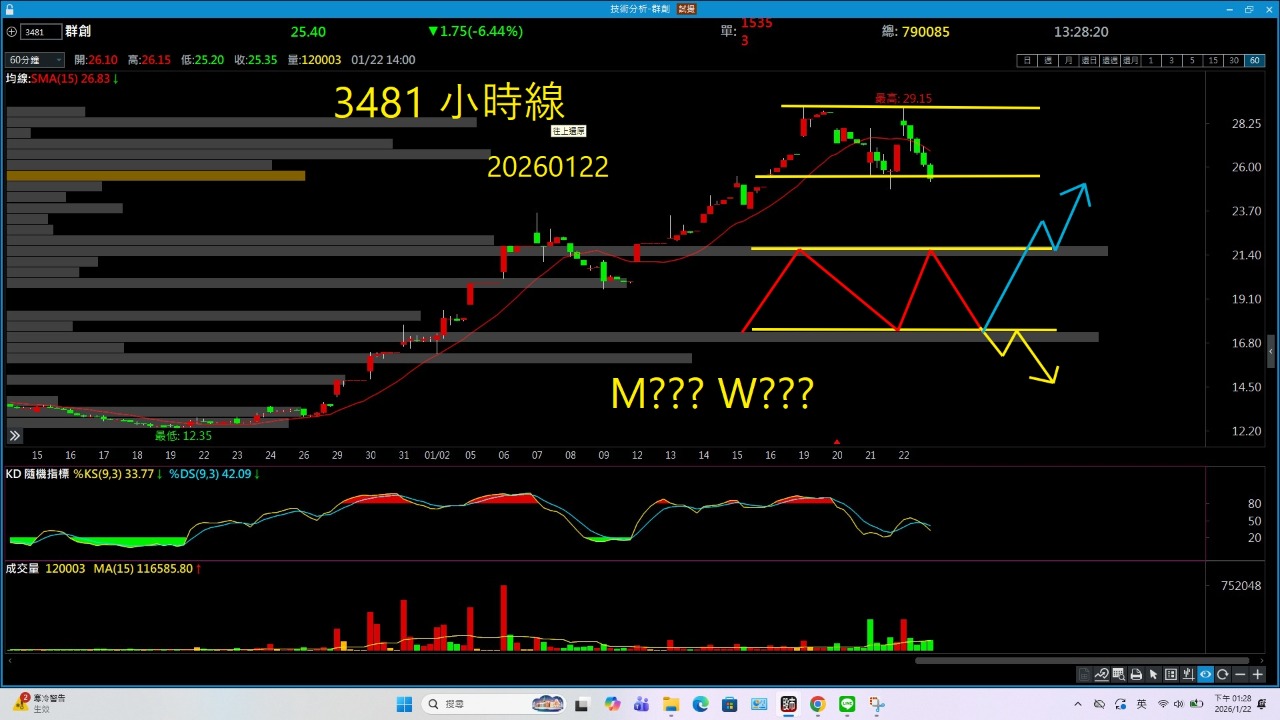Screen dimensions: 1280x720
Task: Open LINE messenger on the taskbar
Action: tap(847, 704)
